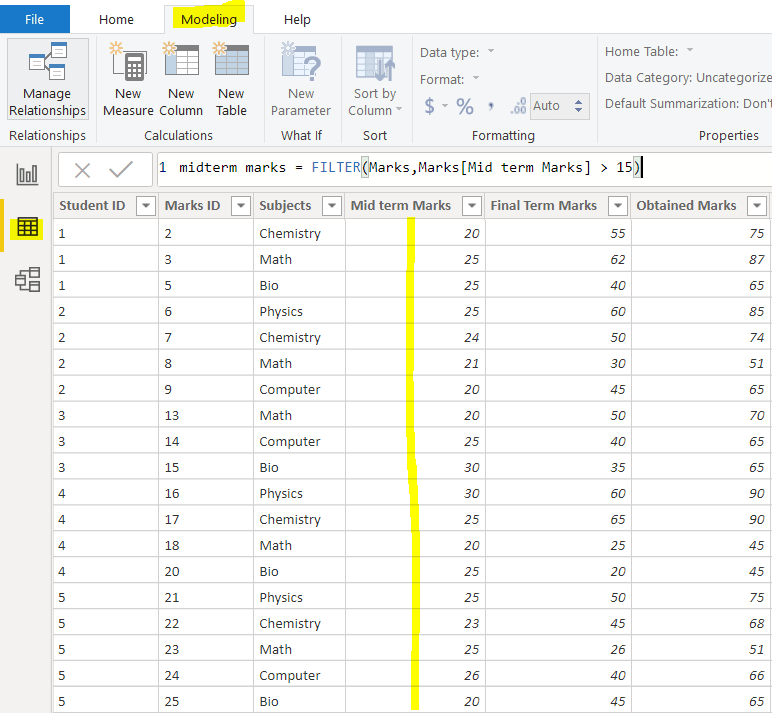Open Default Summarization dropdown
772x713 pixels.
point(688,104)
